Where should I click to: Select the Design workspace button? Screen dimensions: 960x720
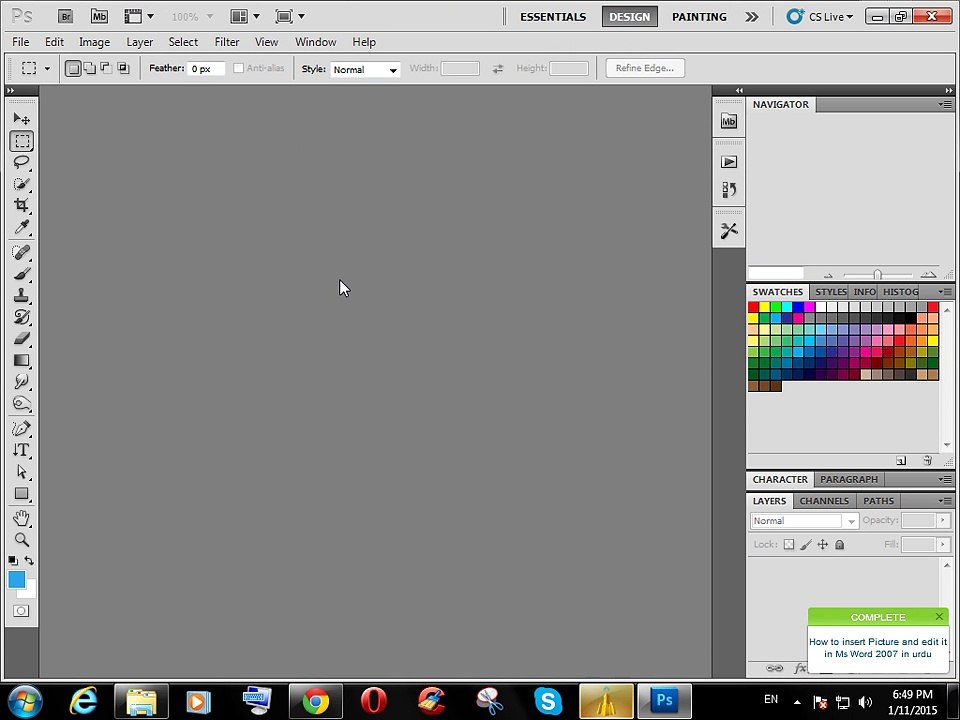[629, 17]
